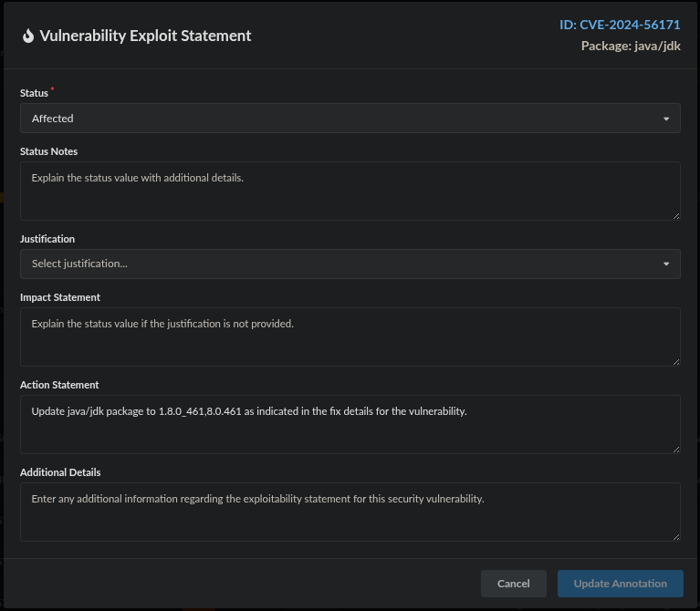Click the Action Statement resize grip
The height and width of the screenshot is (611, 700).
[676, 448]
